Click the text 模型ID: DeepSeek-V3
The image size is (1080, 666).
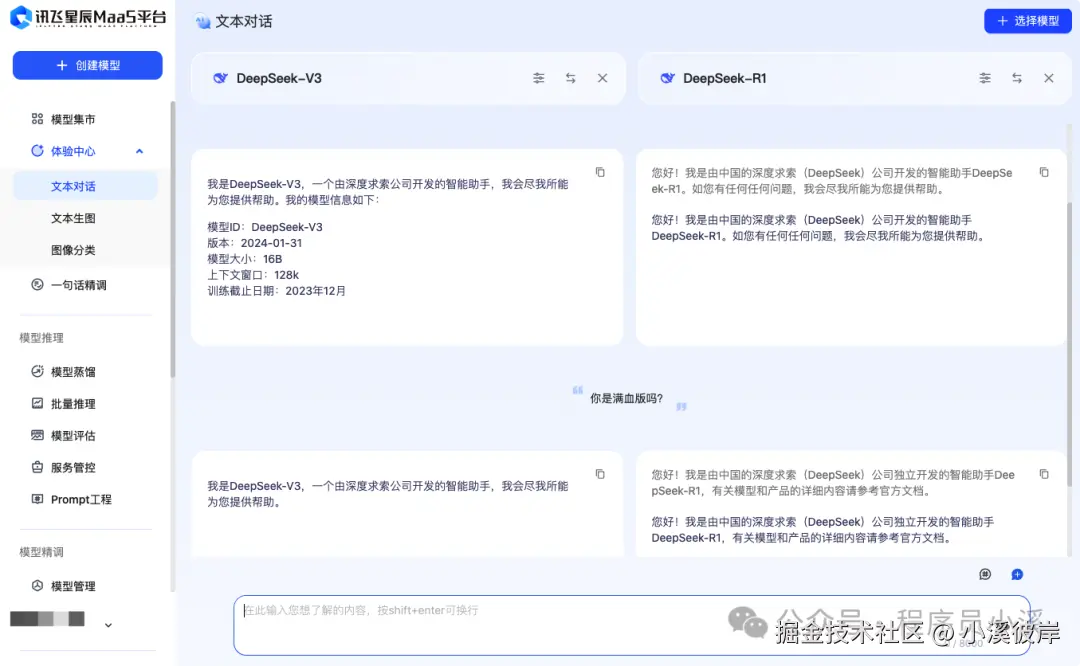coord(264,227)
